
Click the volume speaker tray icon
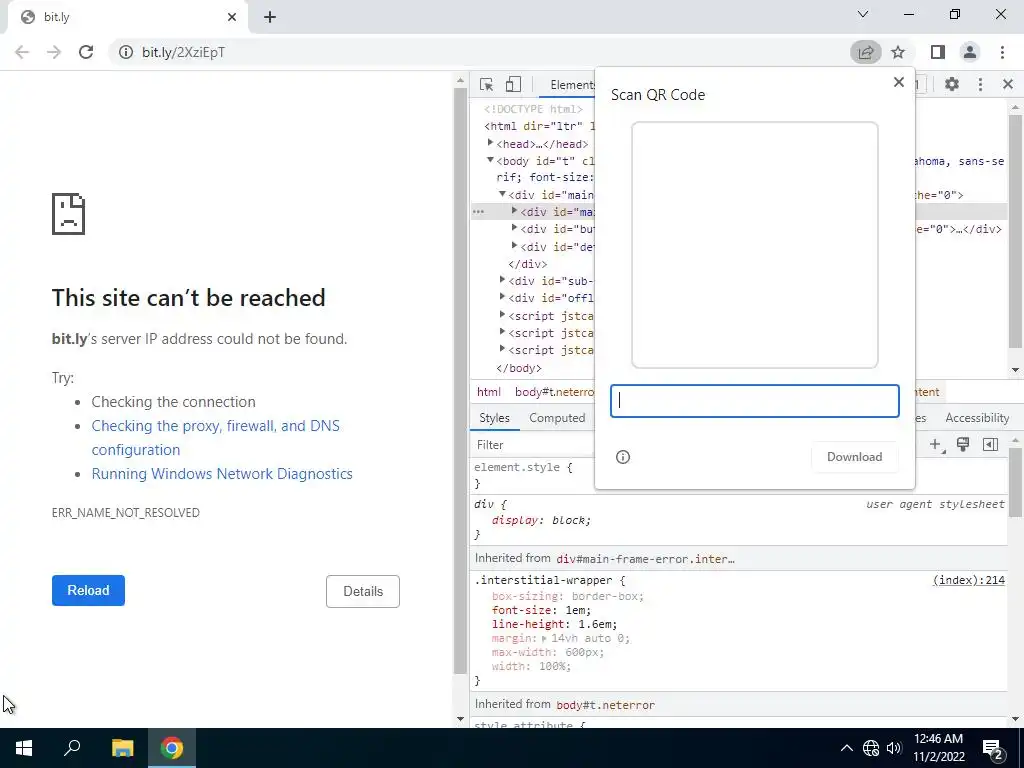(894, 748)
